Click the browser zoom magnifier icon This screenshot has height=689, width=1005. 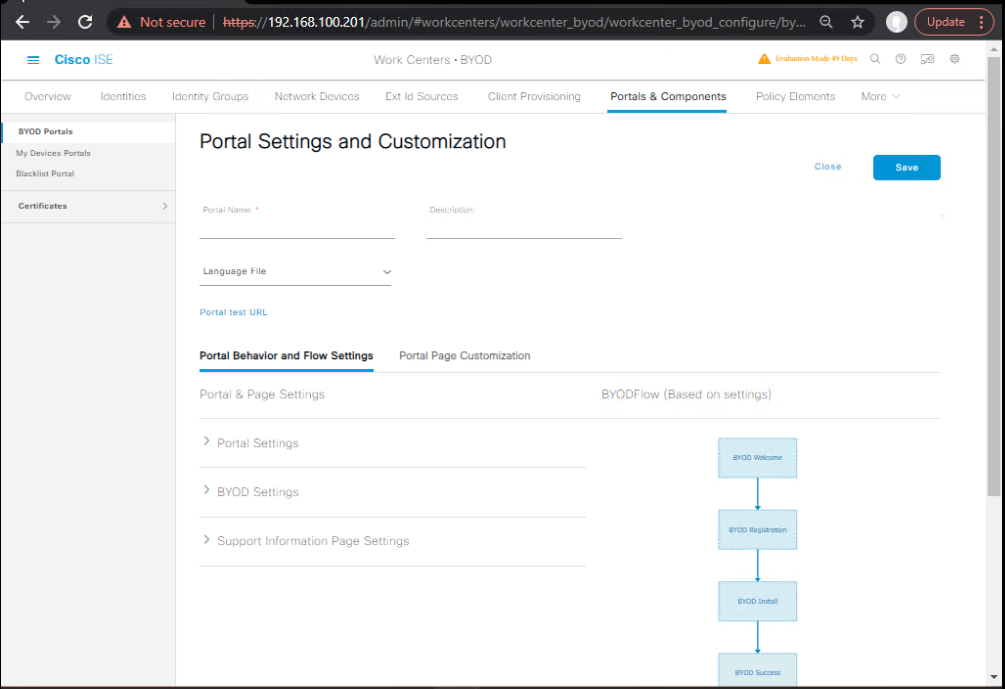pos(826,22)
